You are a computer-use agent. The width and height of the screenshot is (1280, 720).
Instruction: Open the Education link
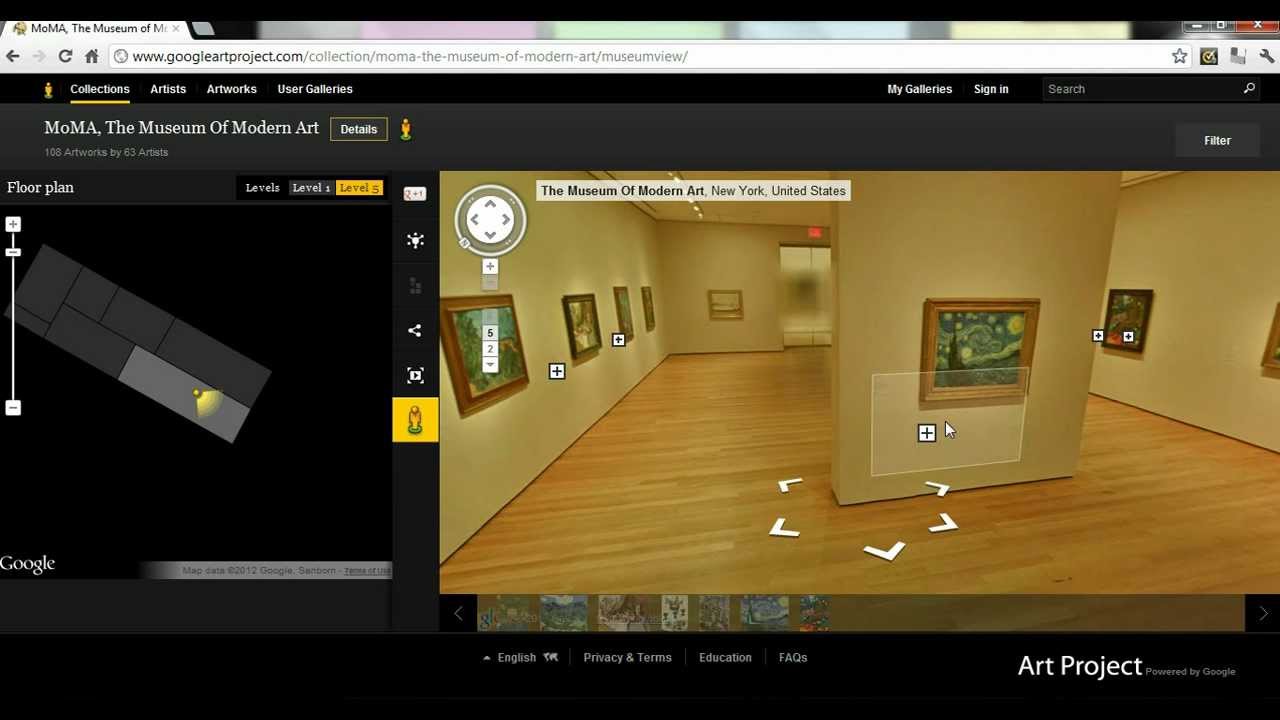coord(725,657)
